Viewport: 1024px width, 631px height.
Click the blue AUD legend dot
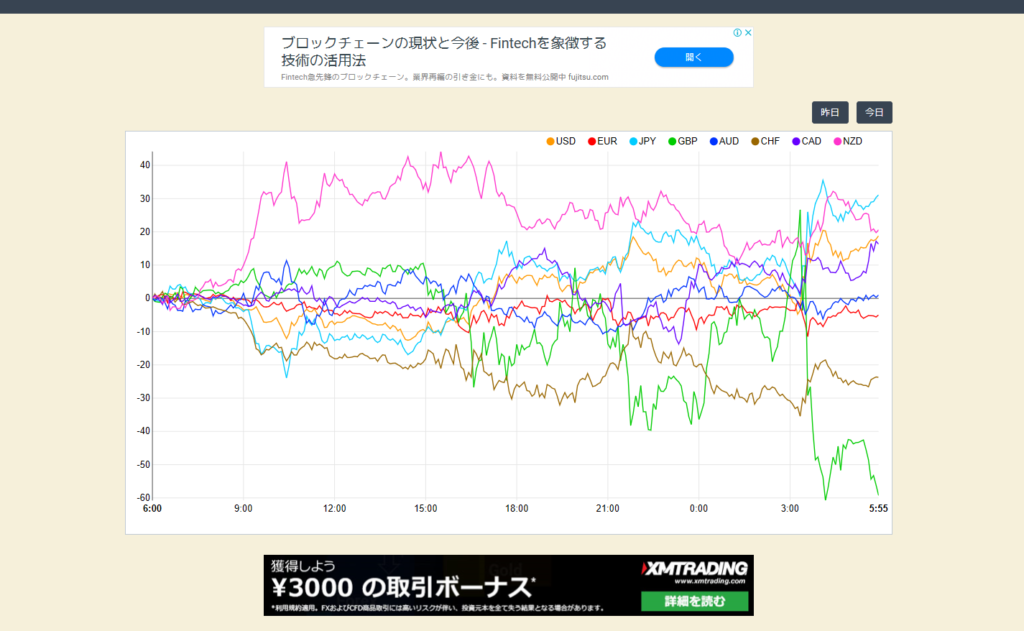[x=712, y=141]
